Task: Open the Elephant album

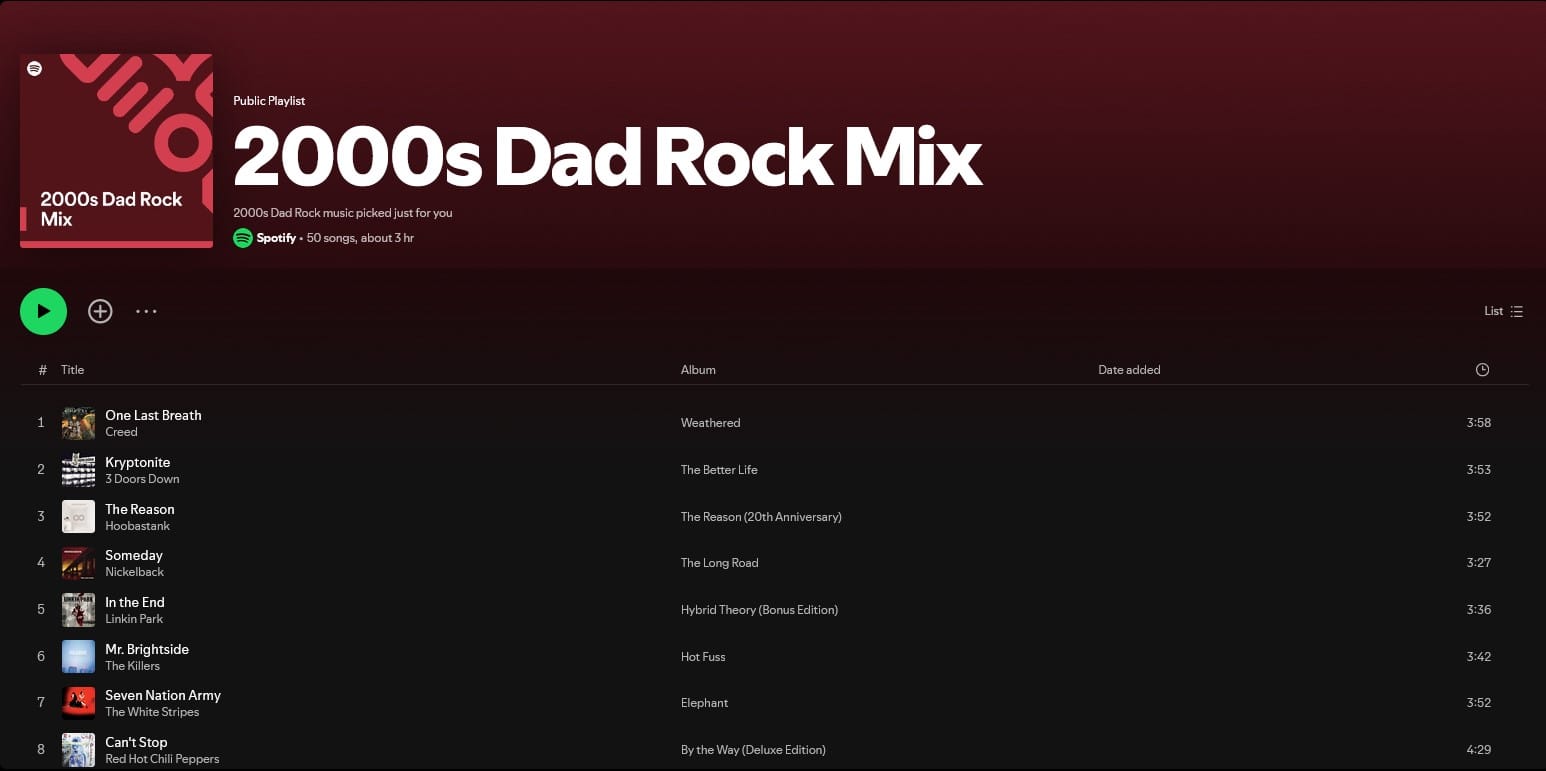Action: click(705, 703)
